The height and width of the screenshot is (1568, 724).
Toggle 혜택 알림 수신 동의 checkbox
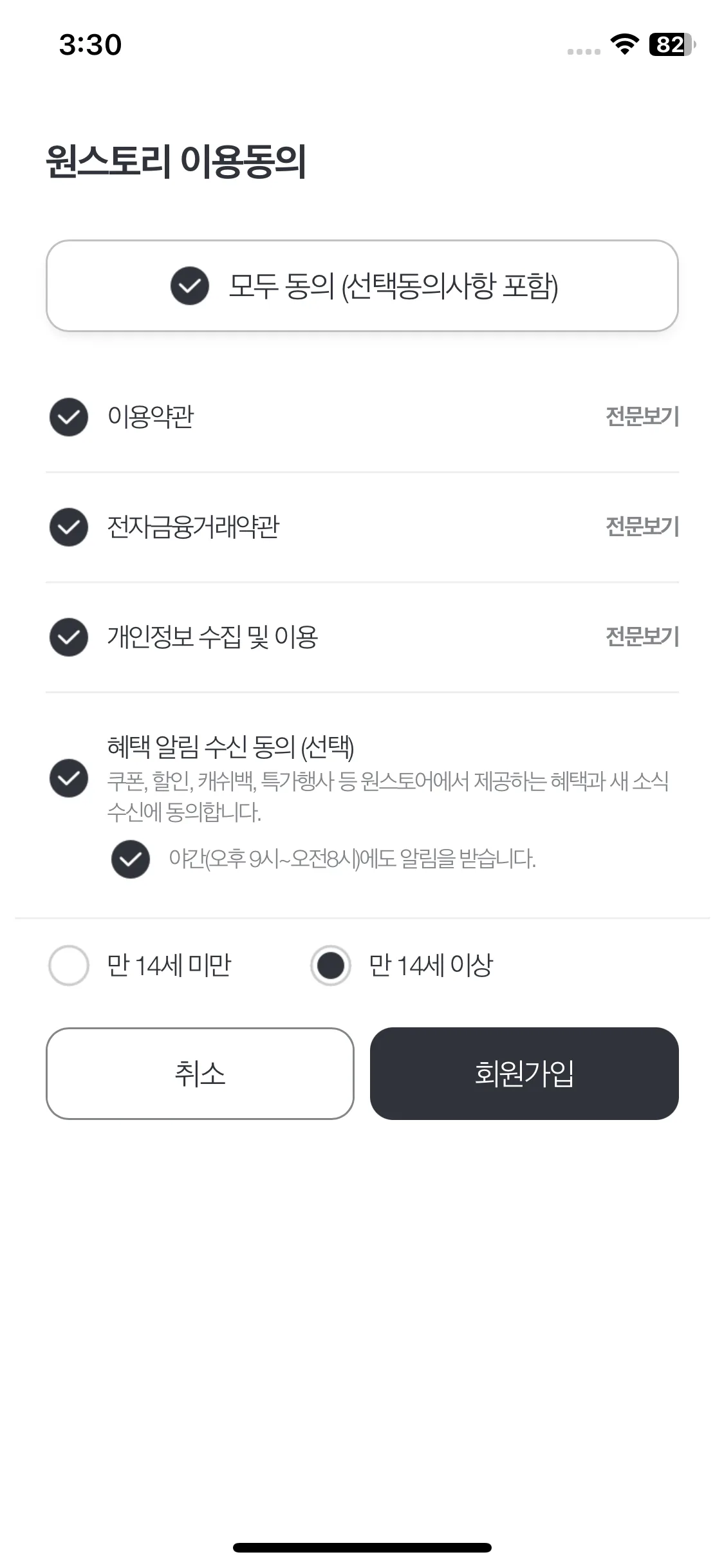69,778
